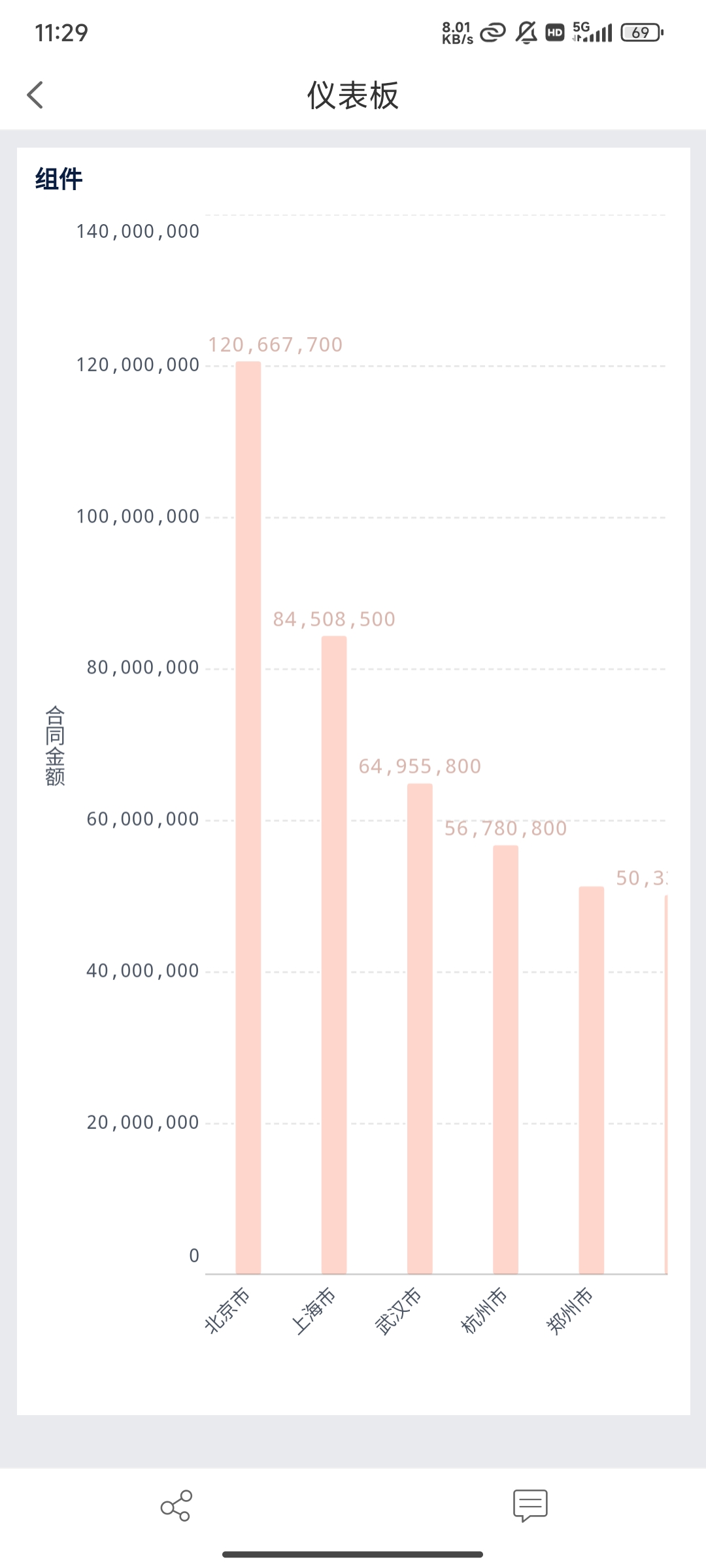The width and height of the screenshot is (706, 1568).
Task: Select the 北京市 bar in chart
Action: point(248,817)
